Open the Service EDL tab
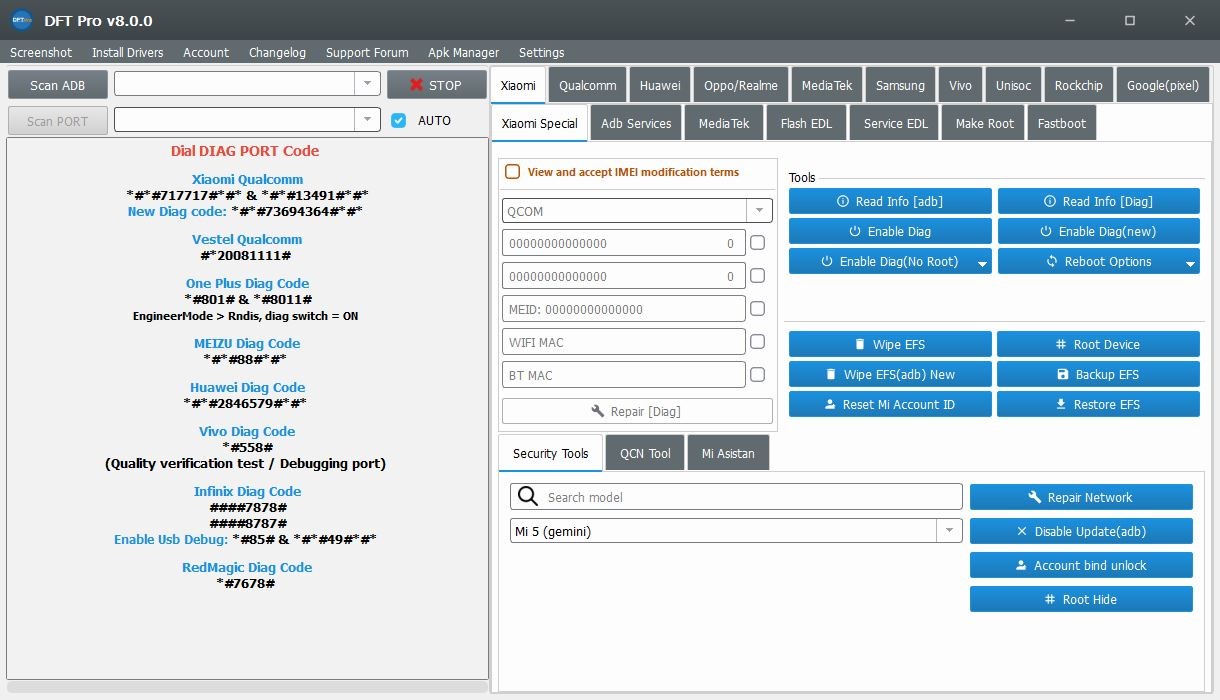Viewport: 1220px width, 700px height. point(896,123)
